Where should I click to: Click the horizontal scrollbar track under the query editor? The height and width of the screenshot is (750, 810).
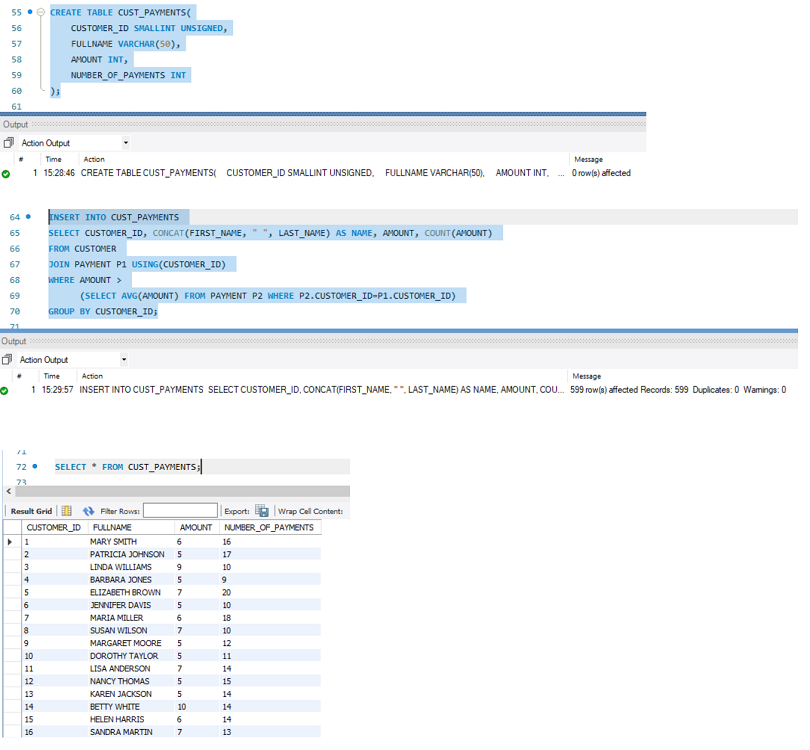tap(182, 491)
